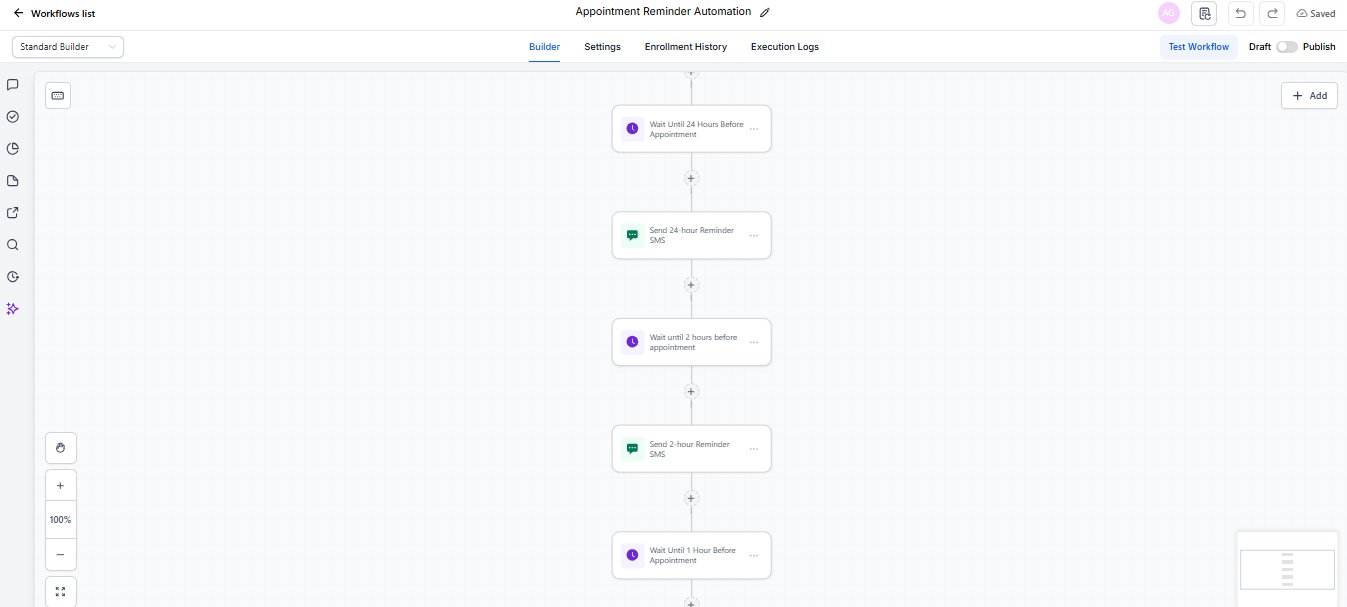Select the Send 2-hour Reminder SMS step
1347x607 pixels.
click(x=691, y=449)
